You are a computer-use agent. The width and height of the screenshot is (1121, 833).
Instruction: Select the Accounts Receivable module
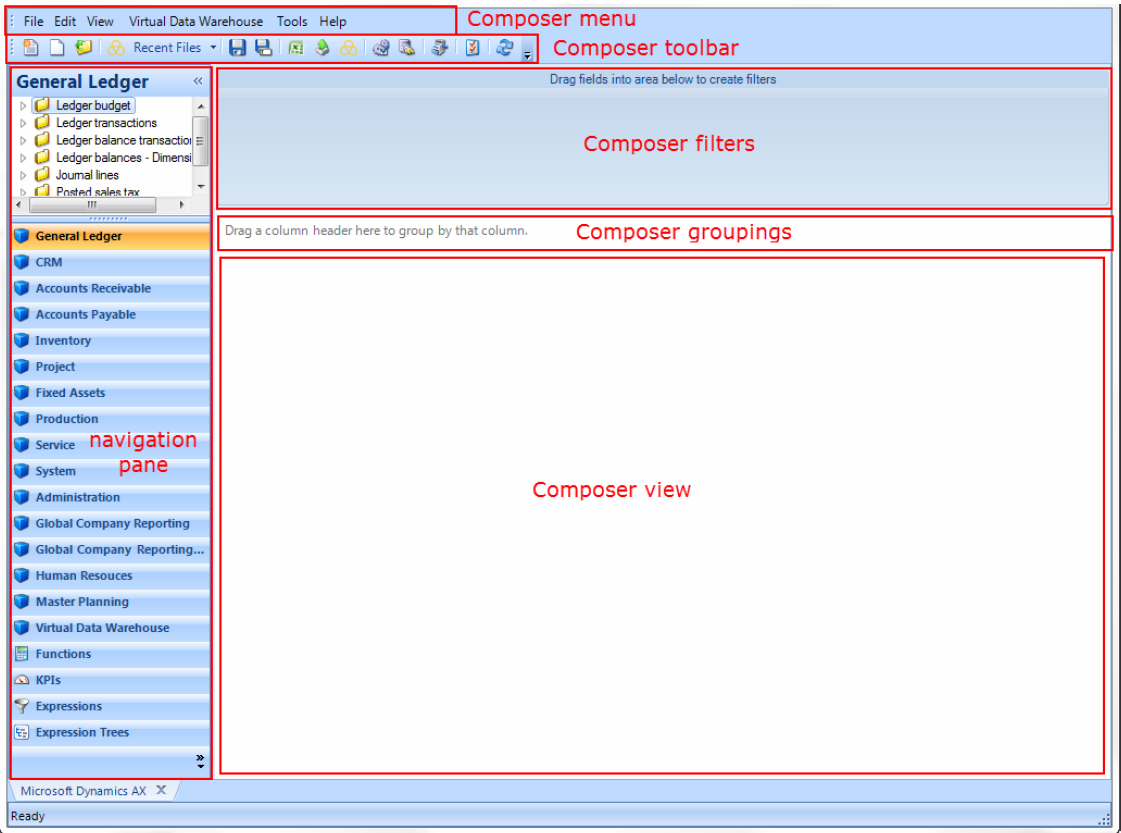click(x=93, y=288)
